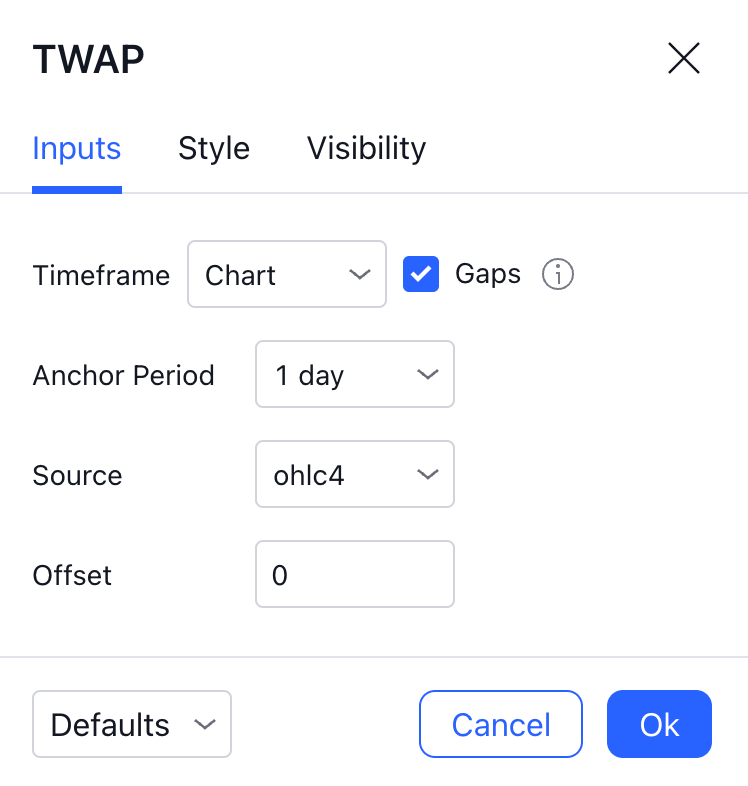This screenshot has width=748, height=786.
Task: Uncheck the Gaps checkbox
Action: (421, 274)
